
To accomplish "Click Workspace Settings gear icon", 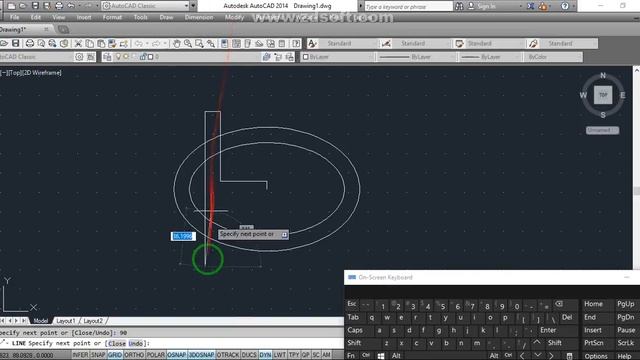I will coord(79,57).
